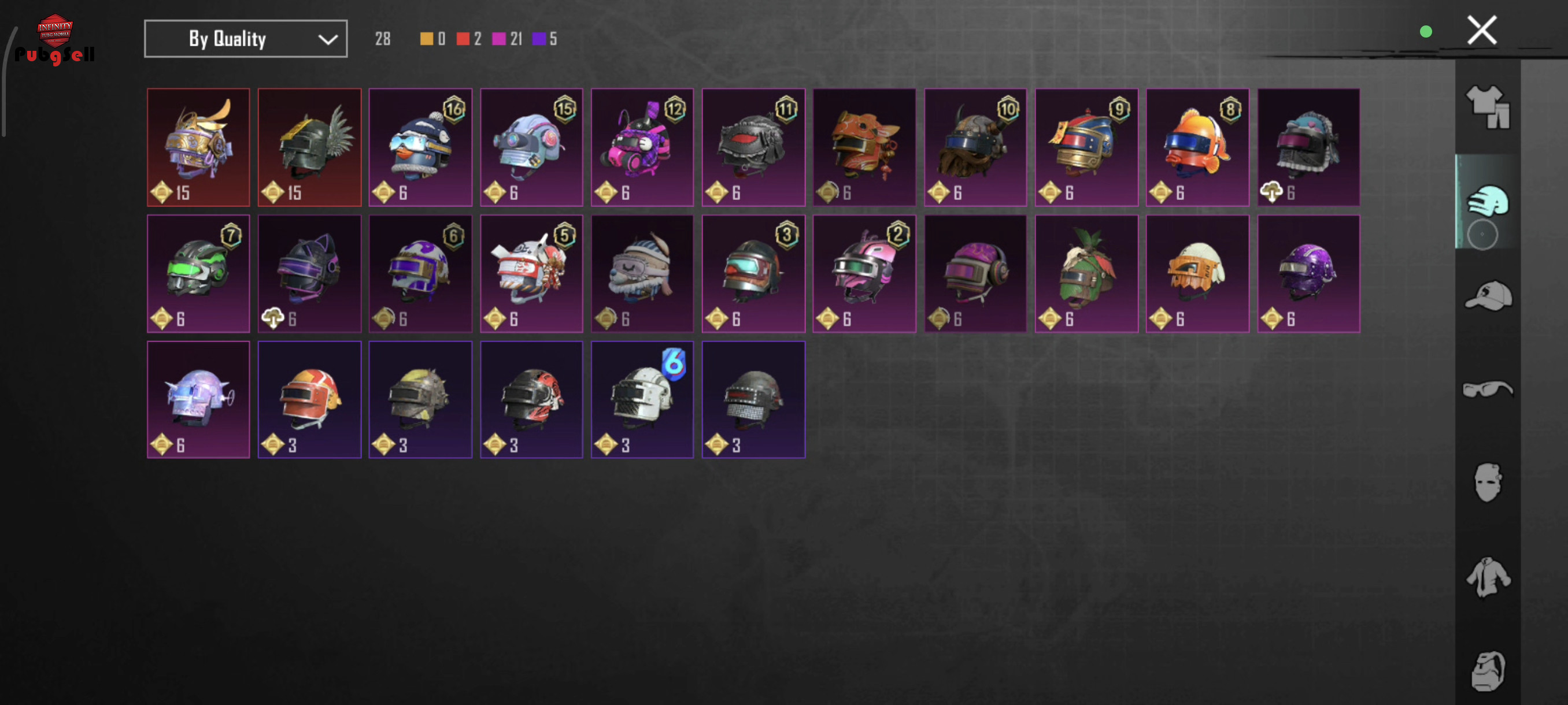Select the winged black helmet thumbnail
Image resolution: width=1568 pixels, height=705 pixels.
[309, 147]
